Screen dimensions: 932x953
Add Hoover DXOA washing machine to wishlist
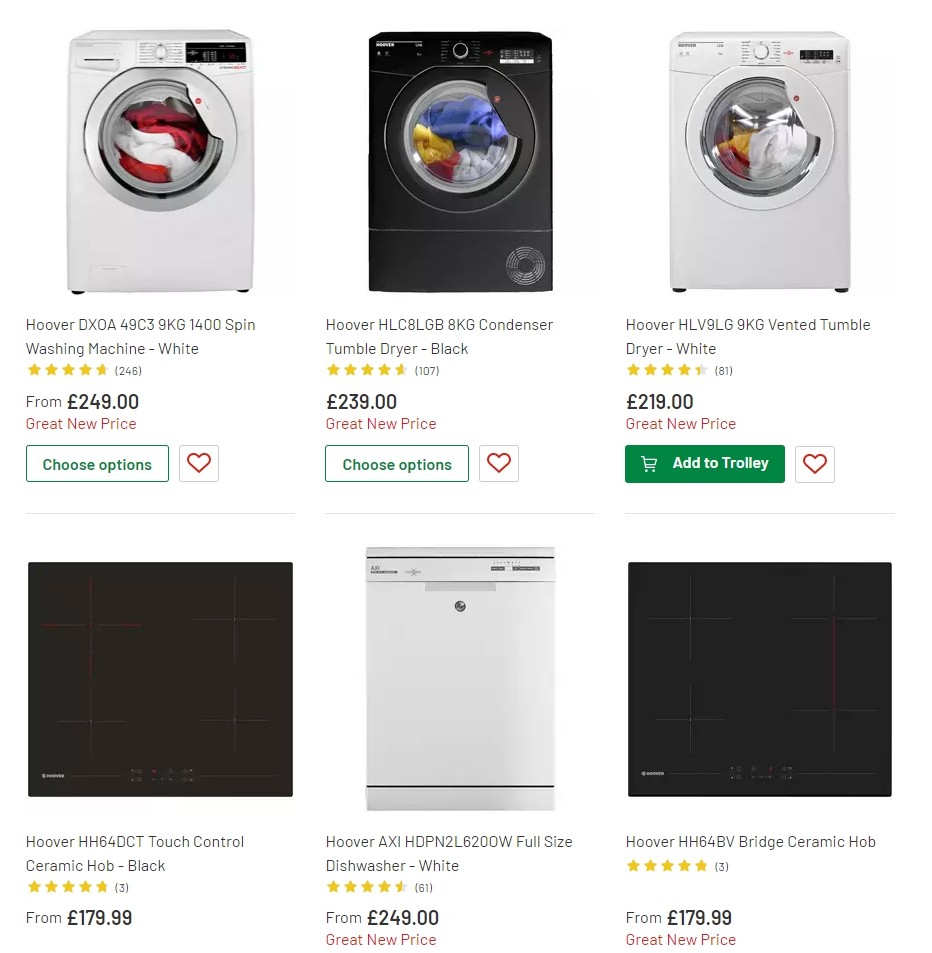tap(199, 464)
